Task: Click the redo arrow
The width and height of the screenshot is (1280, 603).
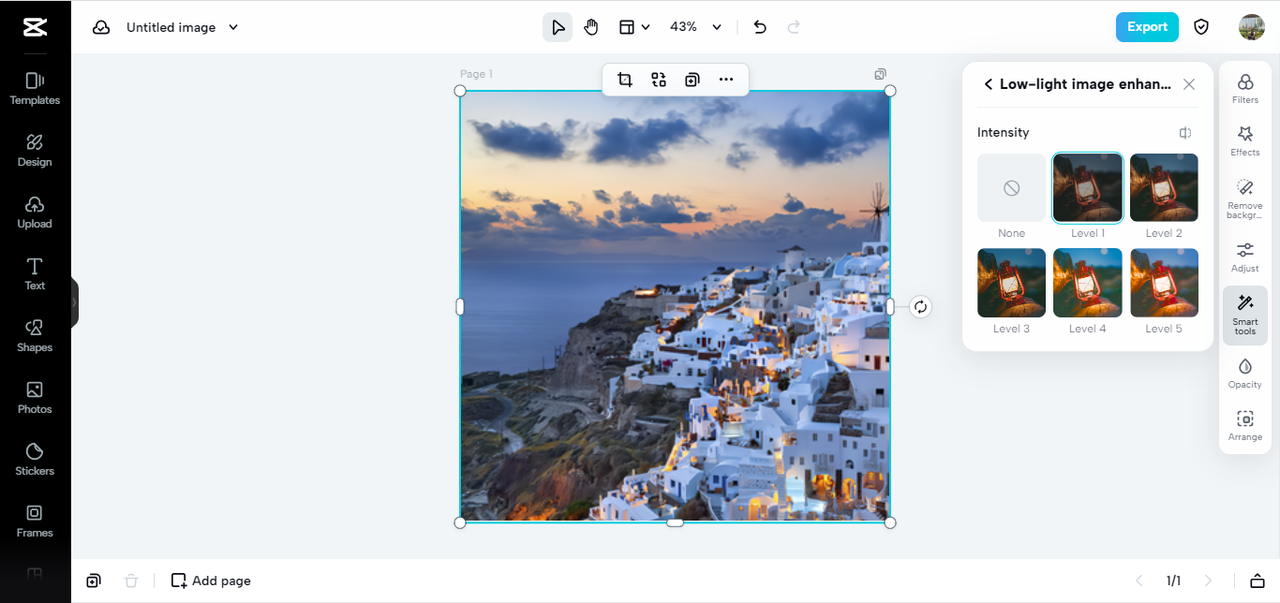Action: click(794, 27)
